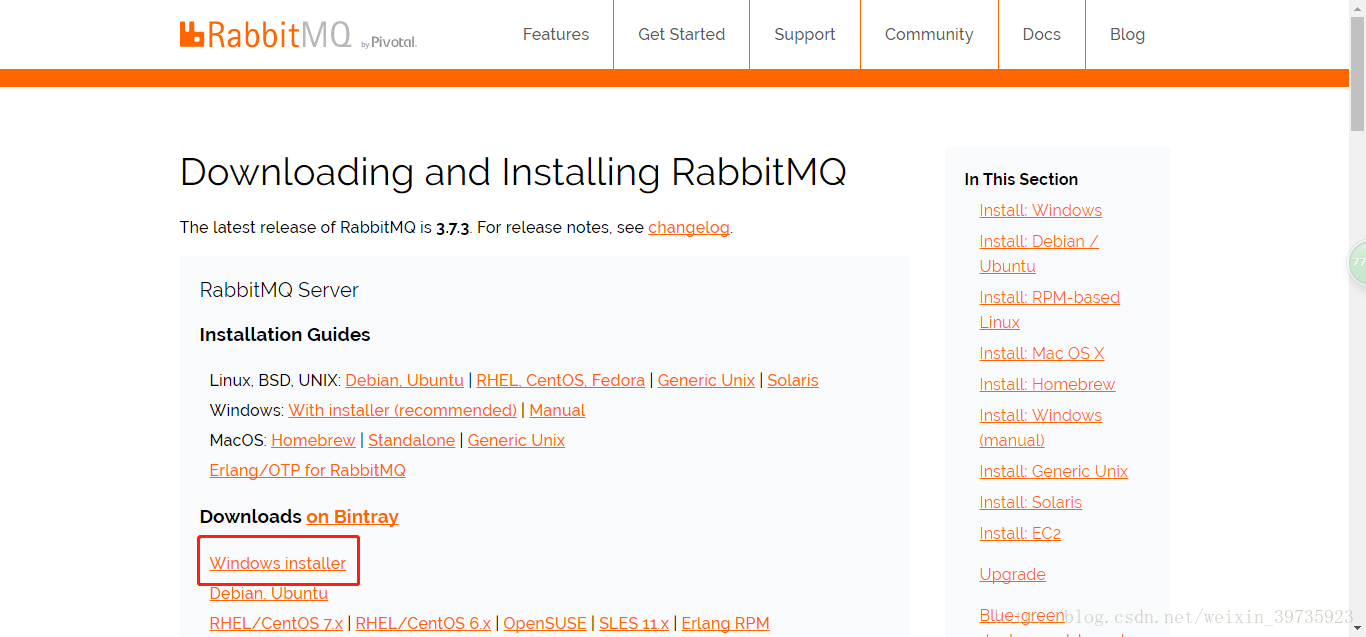Open the Blog menu item

click(x=1127, y=34)
